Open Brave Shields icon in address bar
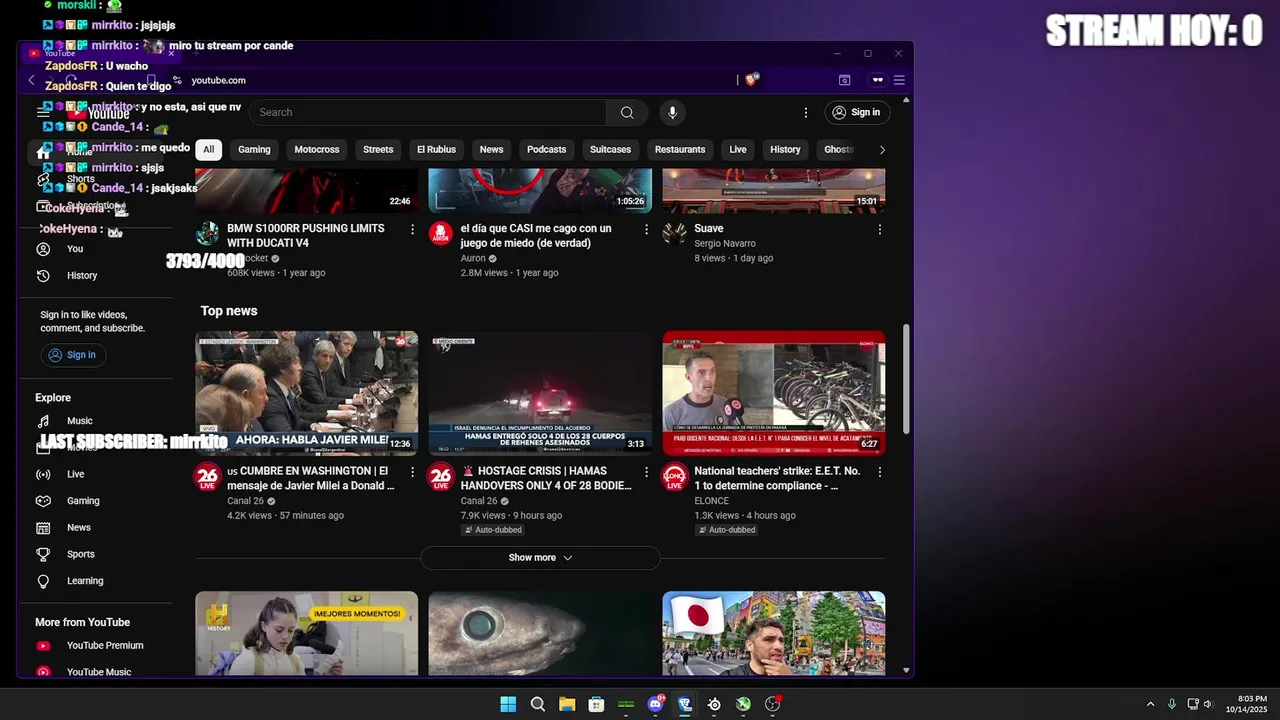This screenshot has height=720, width=1280. click(x=752, y=80)
